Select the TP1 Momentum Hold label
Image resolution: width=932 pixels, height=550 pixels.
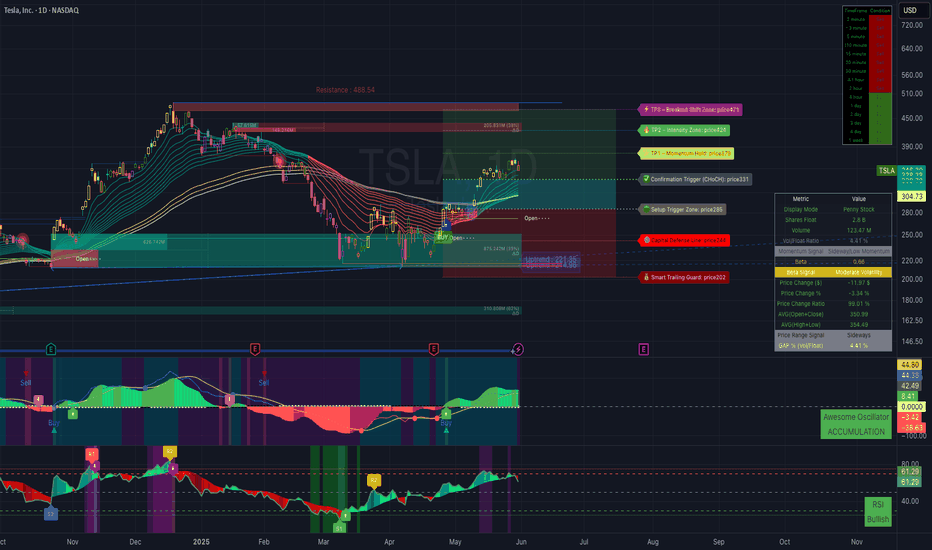tap(686, 153)
